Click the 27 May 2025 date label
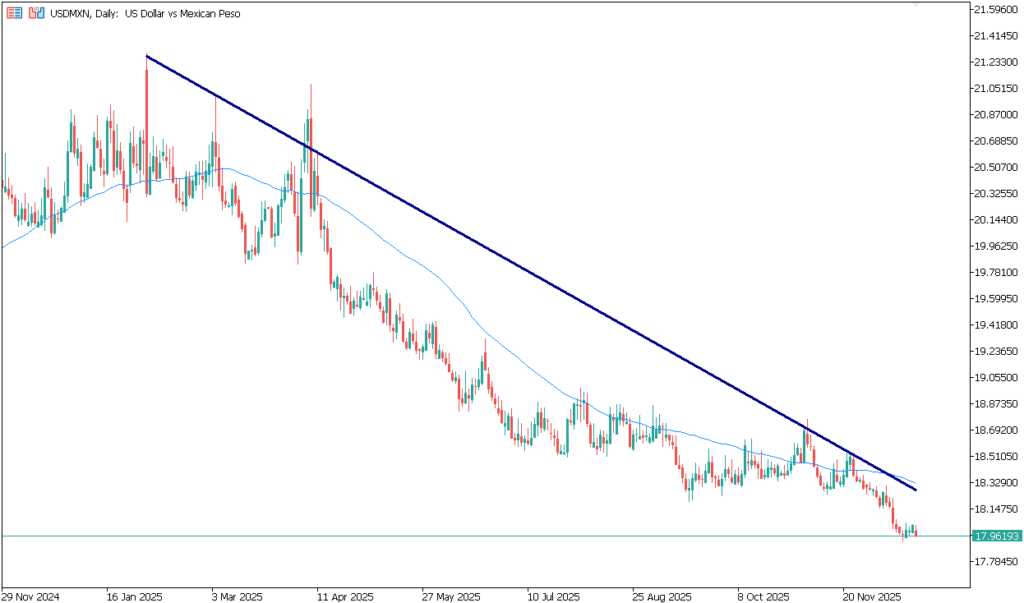Image resolution: width=1024 pixels, height=603 pixels. point(448,596)
